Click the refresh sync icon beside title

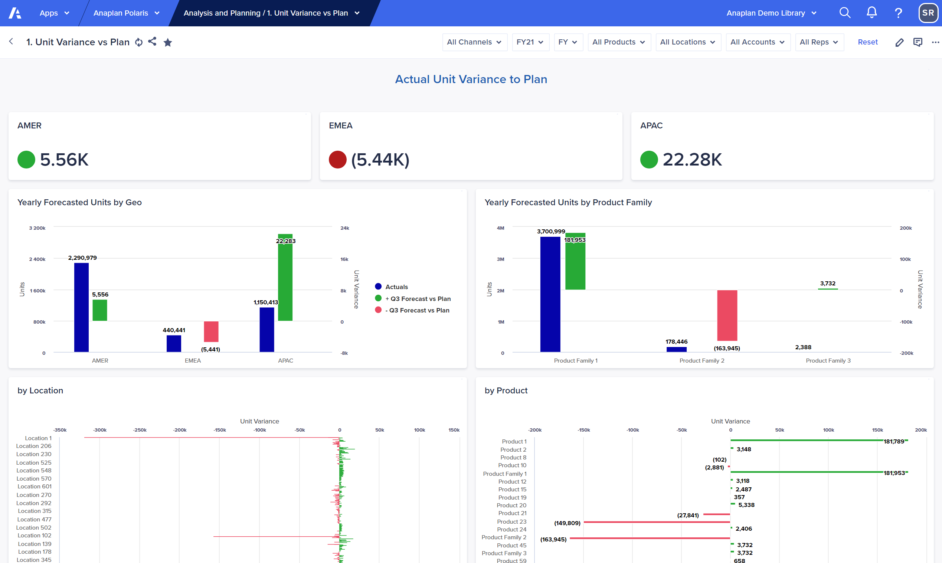[138, 42]
